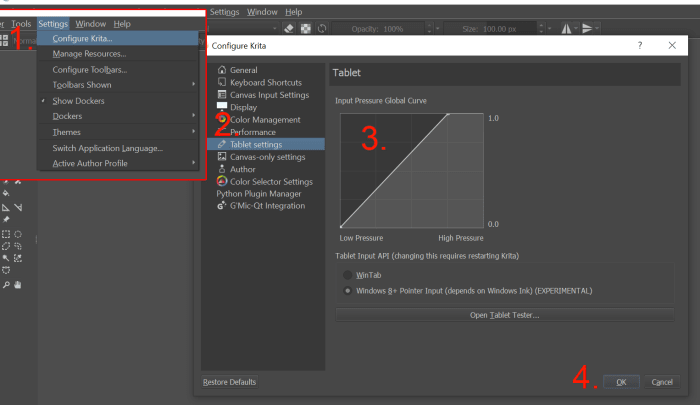This screenshot has height=405, width=700.
Task: Select Tablet settings in sidebar
Action: (266, 144)
